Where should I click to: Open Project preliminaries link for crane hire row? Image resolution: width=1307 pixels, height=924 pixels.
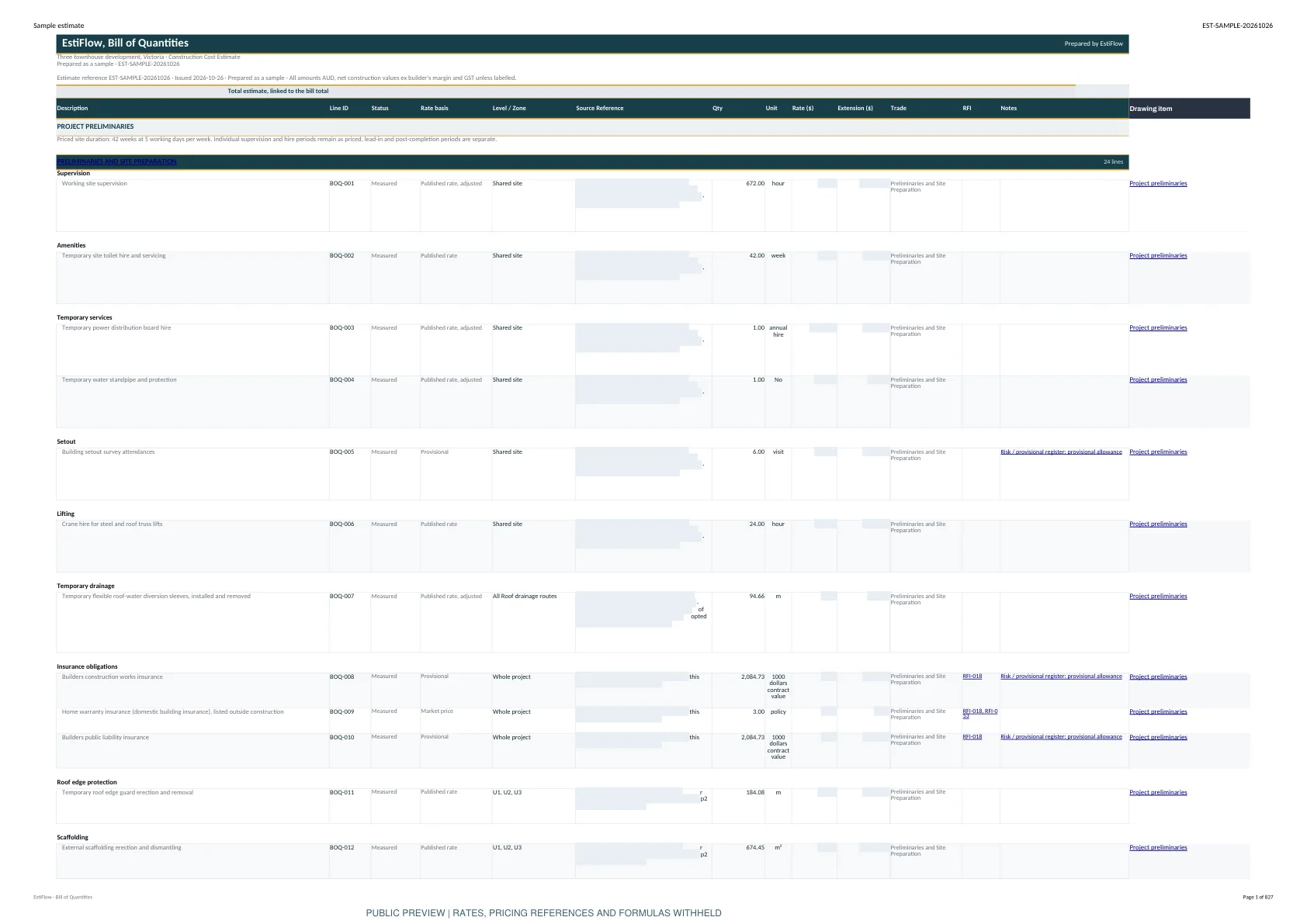pyautogui.click(x=1158, y=524)
